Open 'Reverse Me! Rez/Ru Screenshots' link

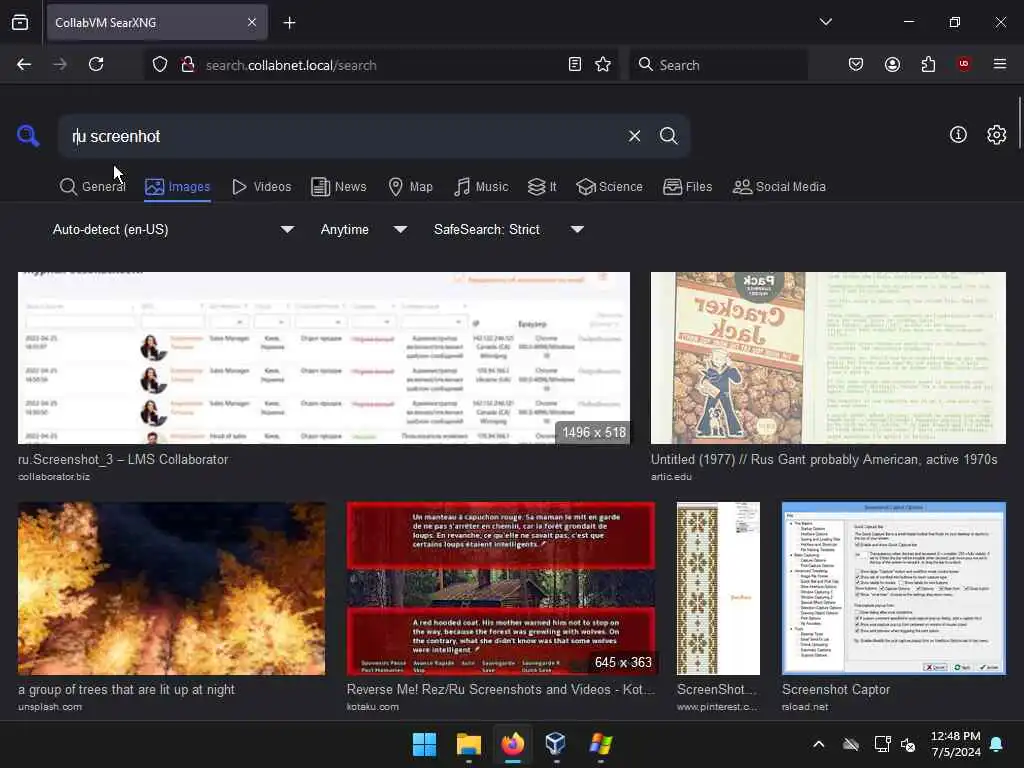point(501,690)
